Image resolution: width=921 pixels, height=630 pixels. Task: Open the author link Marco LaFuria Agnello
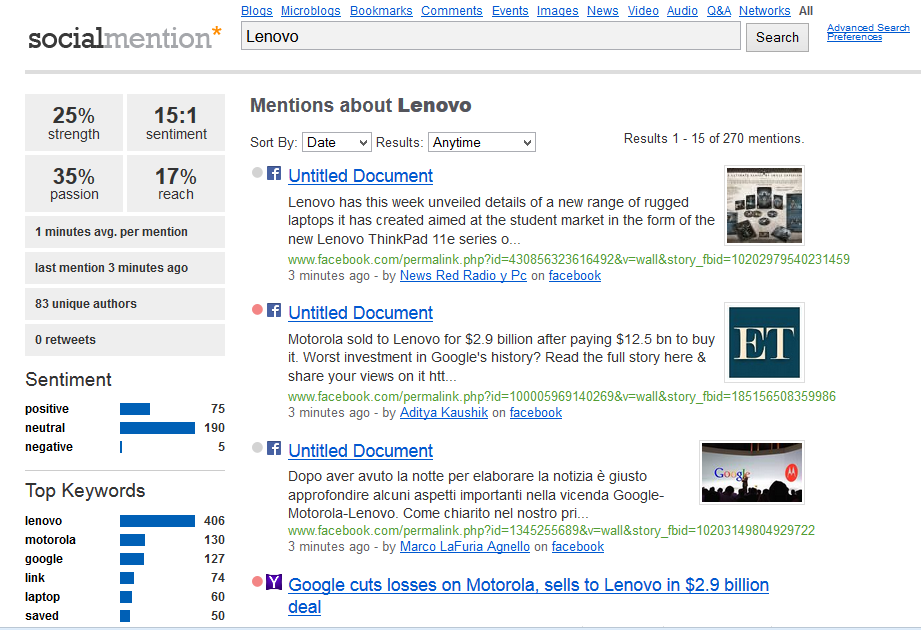click(465, 547)
